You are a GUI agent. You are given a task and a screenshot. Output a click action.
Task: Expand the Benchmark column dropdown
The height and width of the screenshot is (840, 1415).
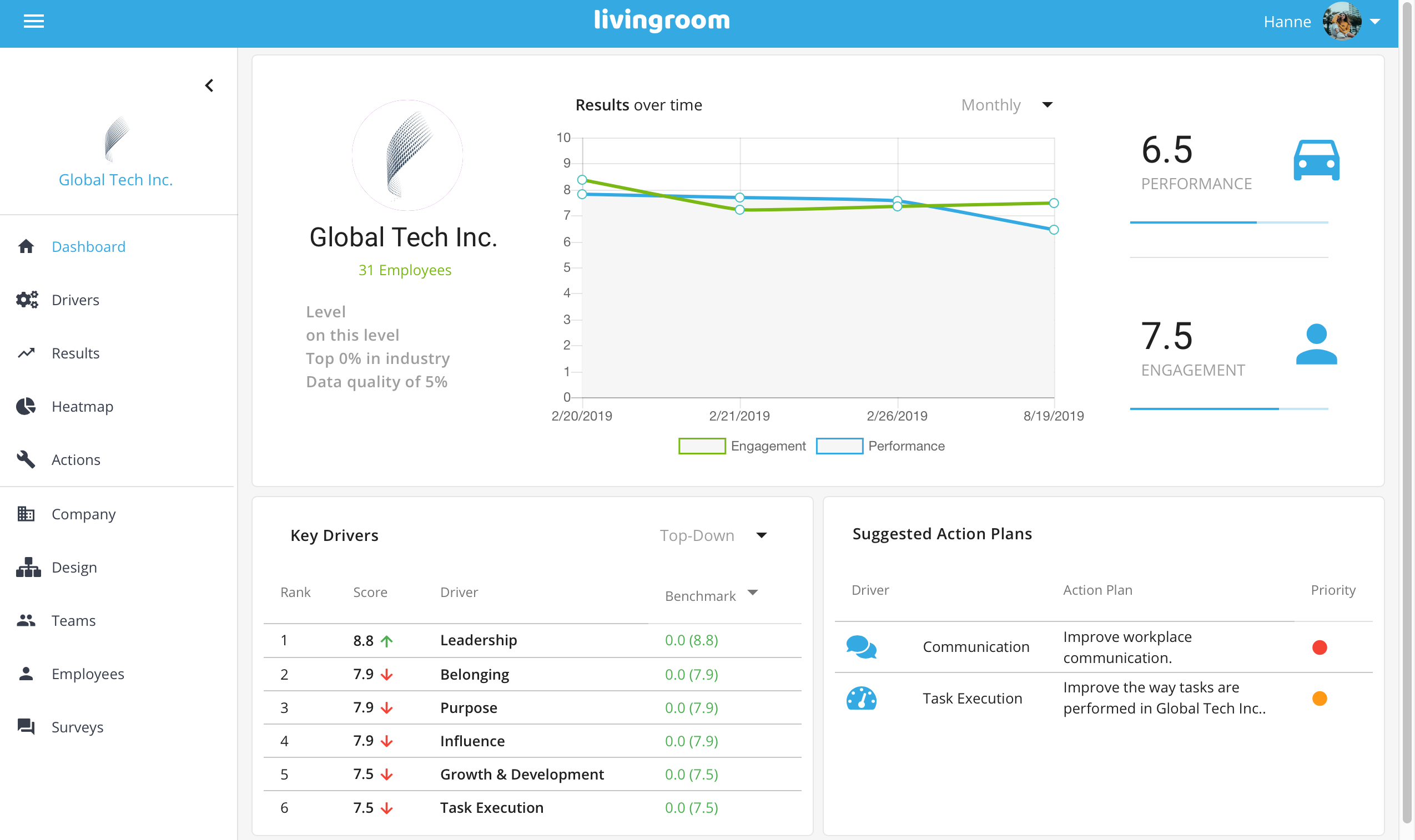[x=752, y=593]
